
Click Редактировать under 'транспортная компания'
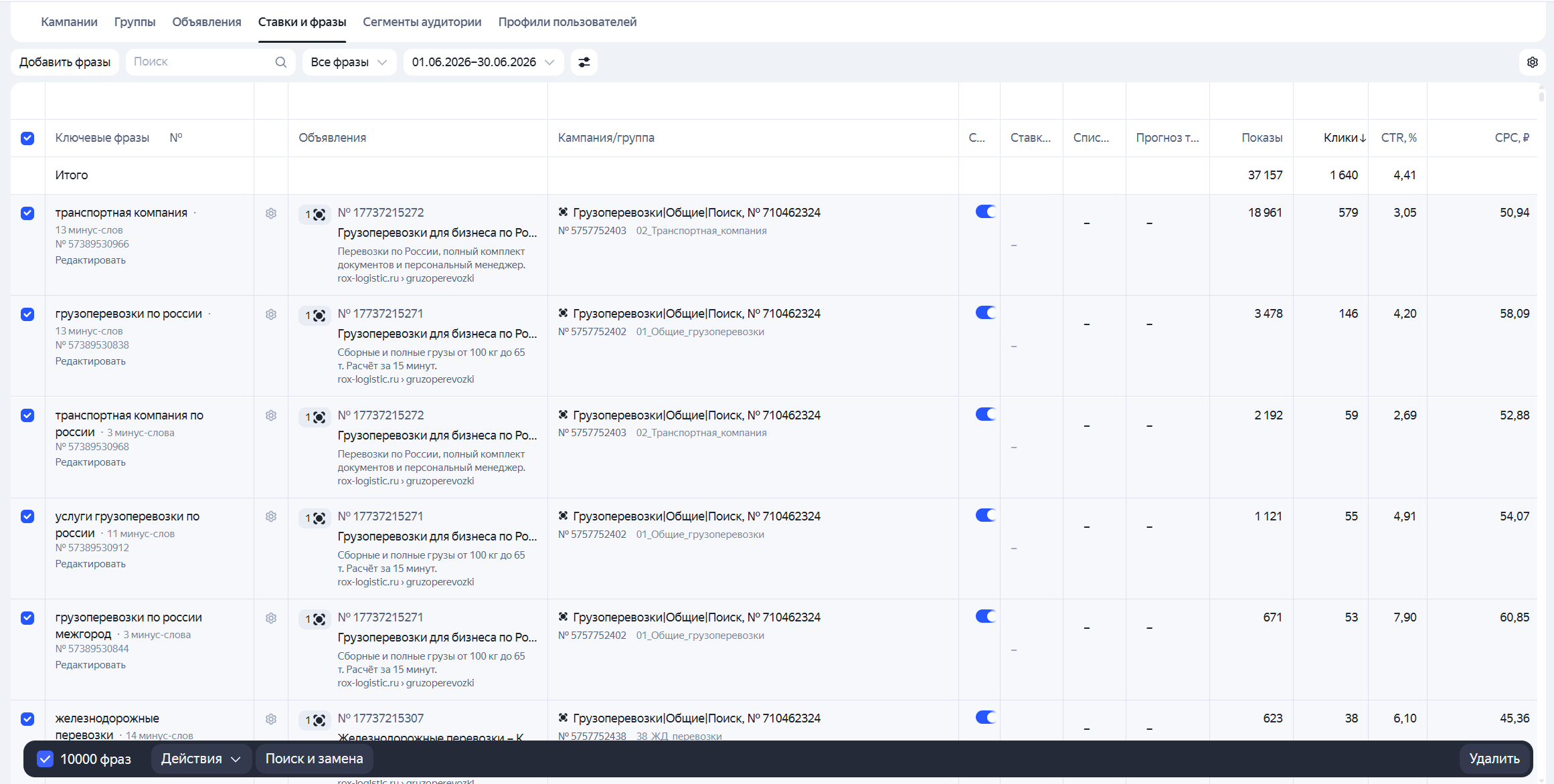[x=90, y=260]
